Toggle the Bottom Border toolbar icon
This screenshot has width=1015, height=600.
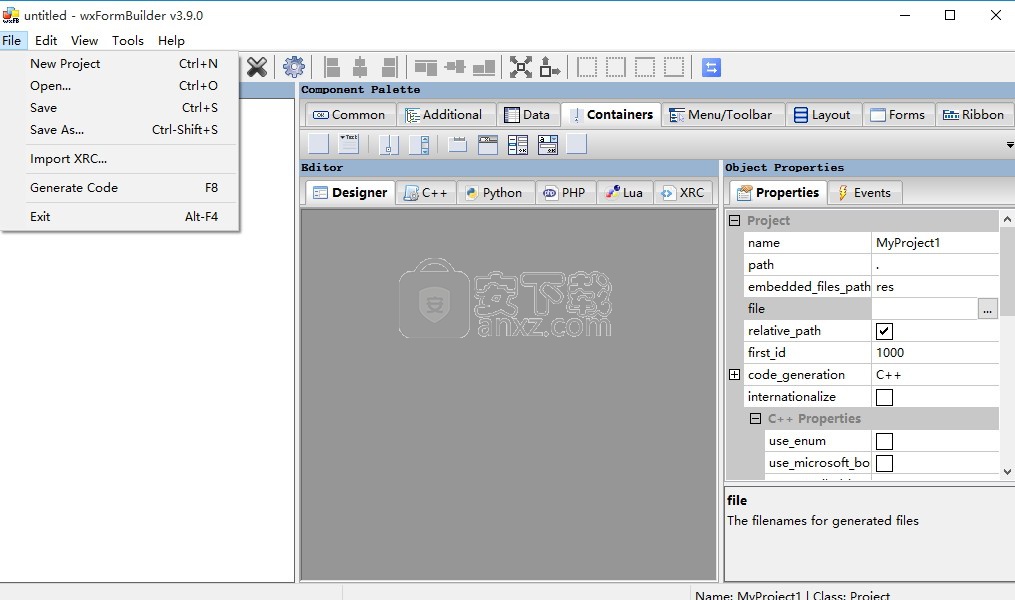tap(674, 67)
